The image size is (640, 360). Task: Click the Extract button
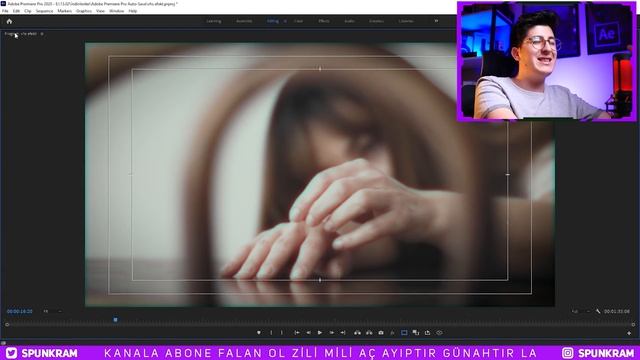tap(369, 333)
